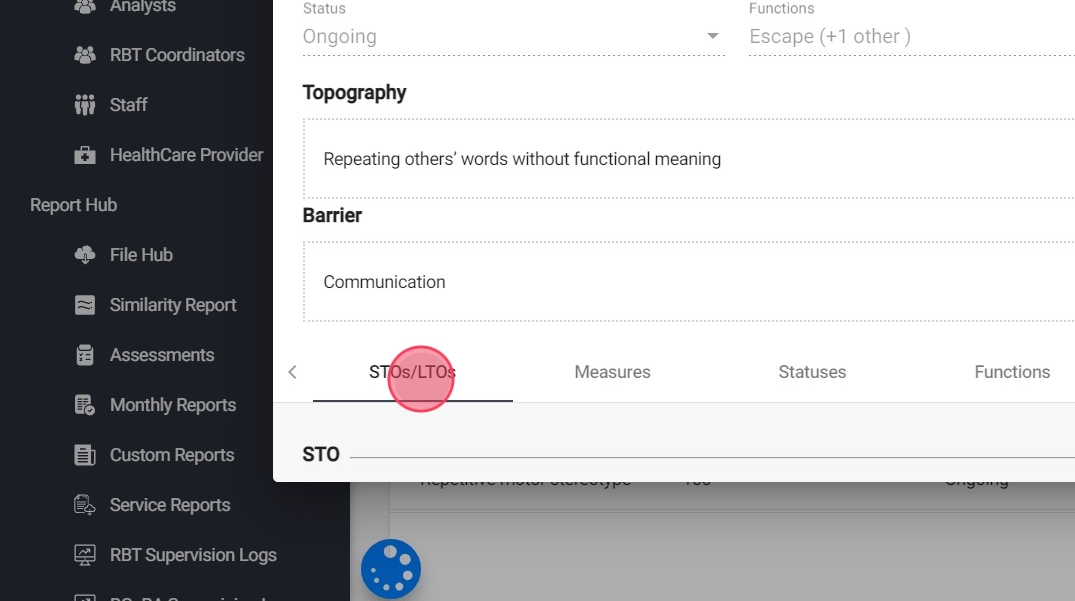Click the Custom Reports icon

(x=85, y=455)
